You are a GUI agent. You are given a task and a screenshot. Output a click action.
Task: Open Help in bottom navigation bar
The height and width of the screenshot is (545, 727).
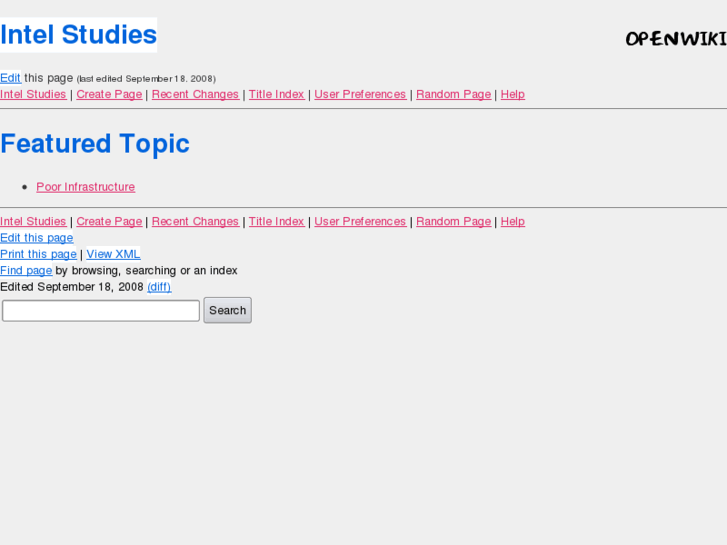click(x=513, y=222)
